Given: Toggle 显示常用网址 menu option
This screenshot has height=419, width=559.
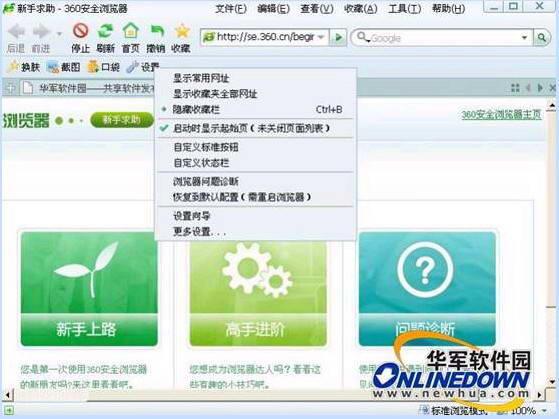Looking at the screenshot, I should (x=255, y=78).
